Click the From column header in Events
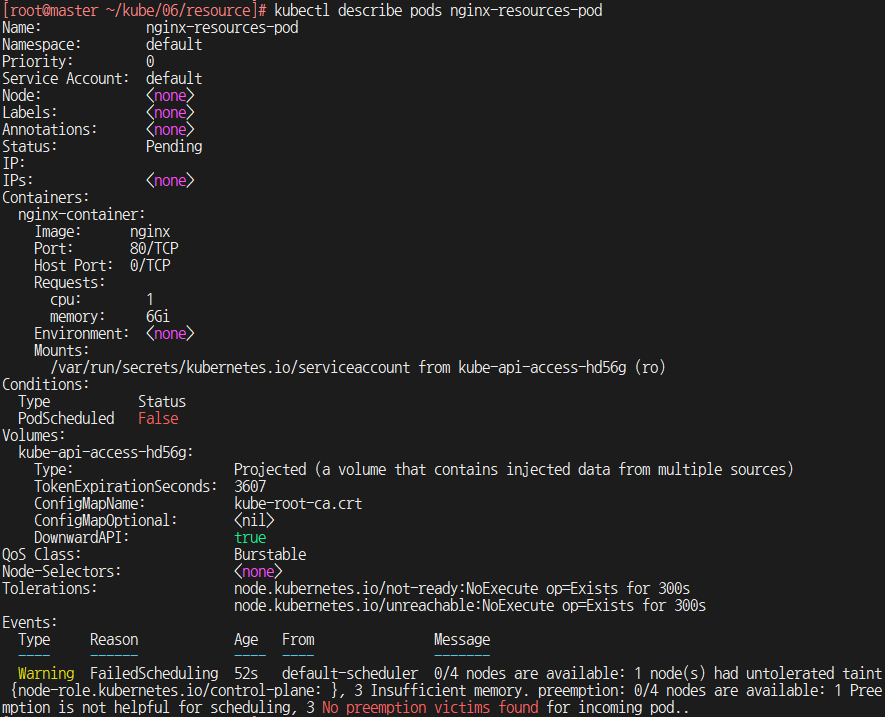The image size is (885, 717). (x=298, y=640)
